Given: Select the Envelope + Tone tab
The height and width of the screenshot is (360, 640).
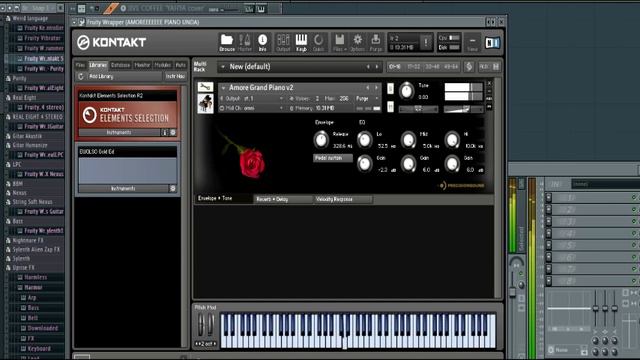Looking at the screenshot, I should pos(224,198).
